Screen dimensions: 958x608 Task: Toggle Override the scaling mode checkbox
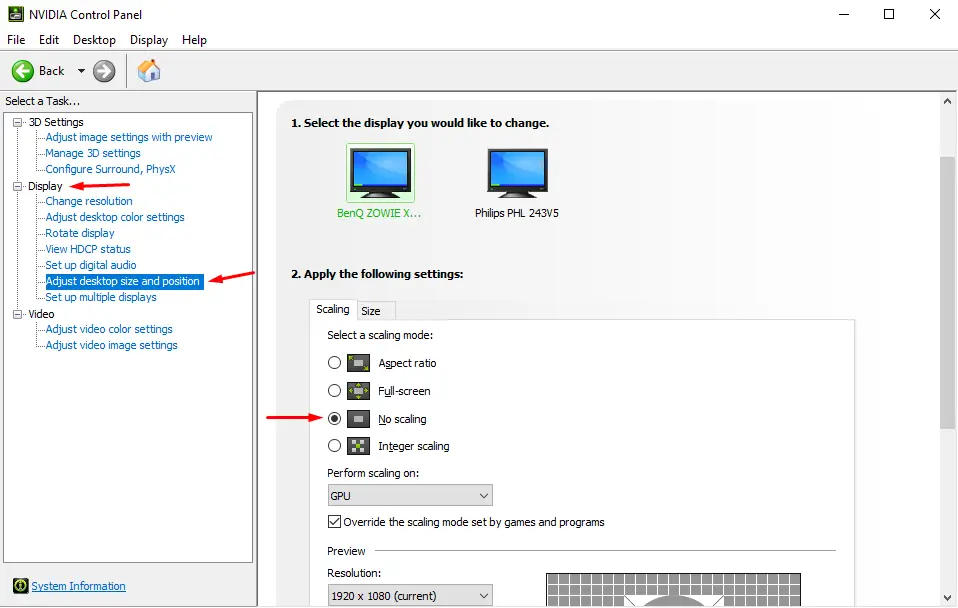pos(334,522)
